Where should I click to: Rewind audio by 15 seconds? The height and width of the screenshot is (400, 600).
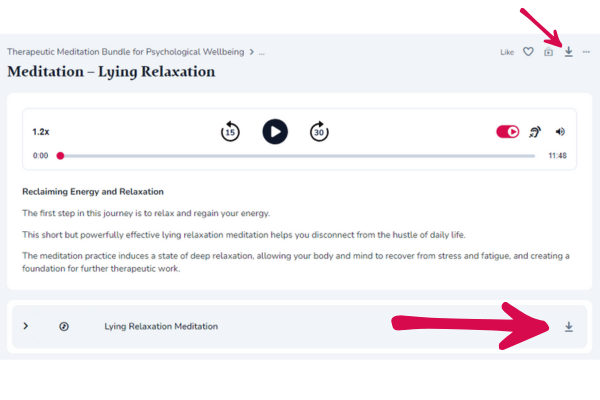click(230, 131)
